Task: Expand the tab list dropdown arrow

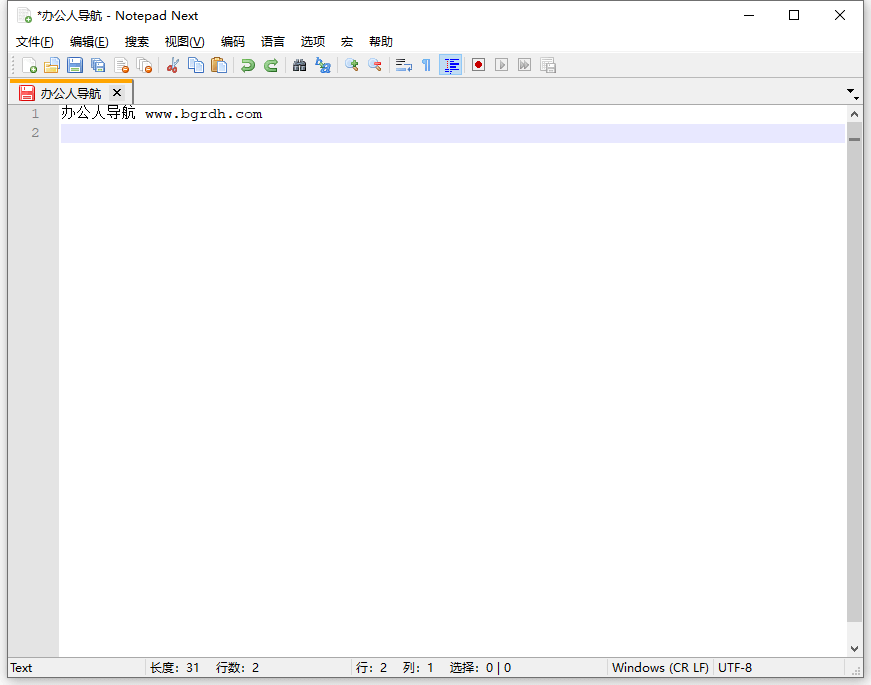Action: 851,92
